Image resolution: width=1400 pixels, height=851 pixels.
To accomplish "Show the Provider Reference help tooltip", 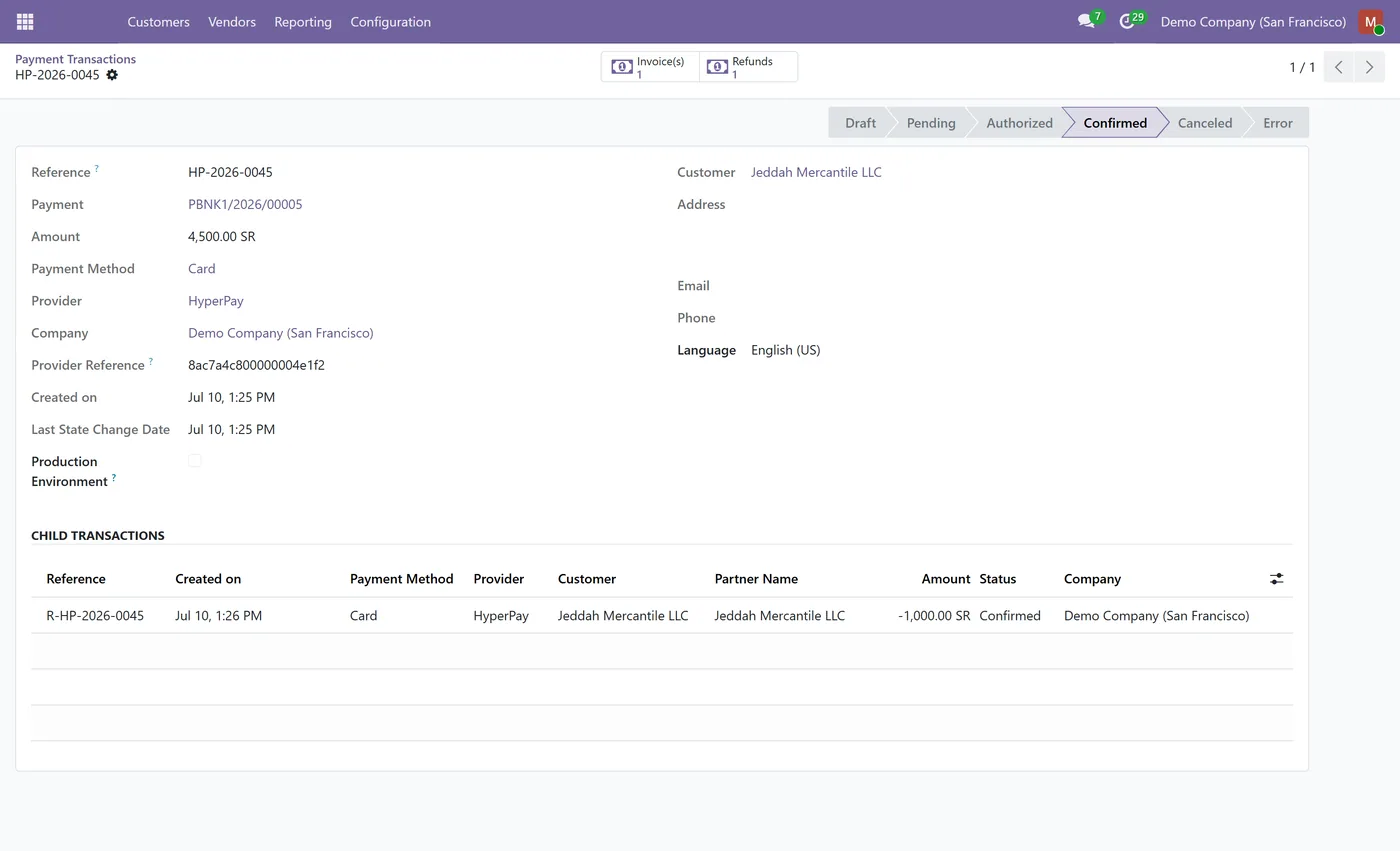I will (151, 362).
